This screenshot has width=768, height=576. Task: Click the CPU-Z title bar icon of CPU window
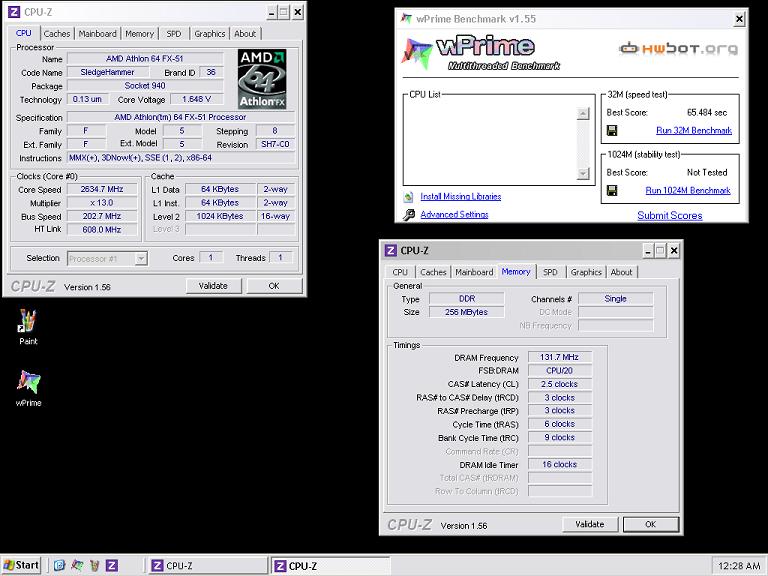[14, 12]
